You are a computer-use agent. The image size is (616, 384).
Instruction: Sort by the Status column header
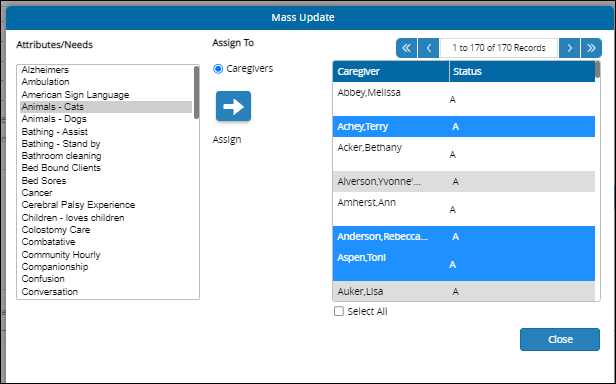[522, 71]
